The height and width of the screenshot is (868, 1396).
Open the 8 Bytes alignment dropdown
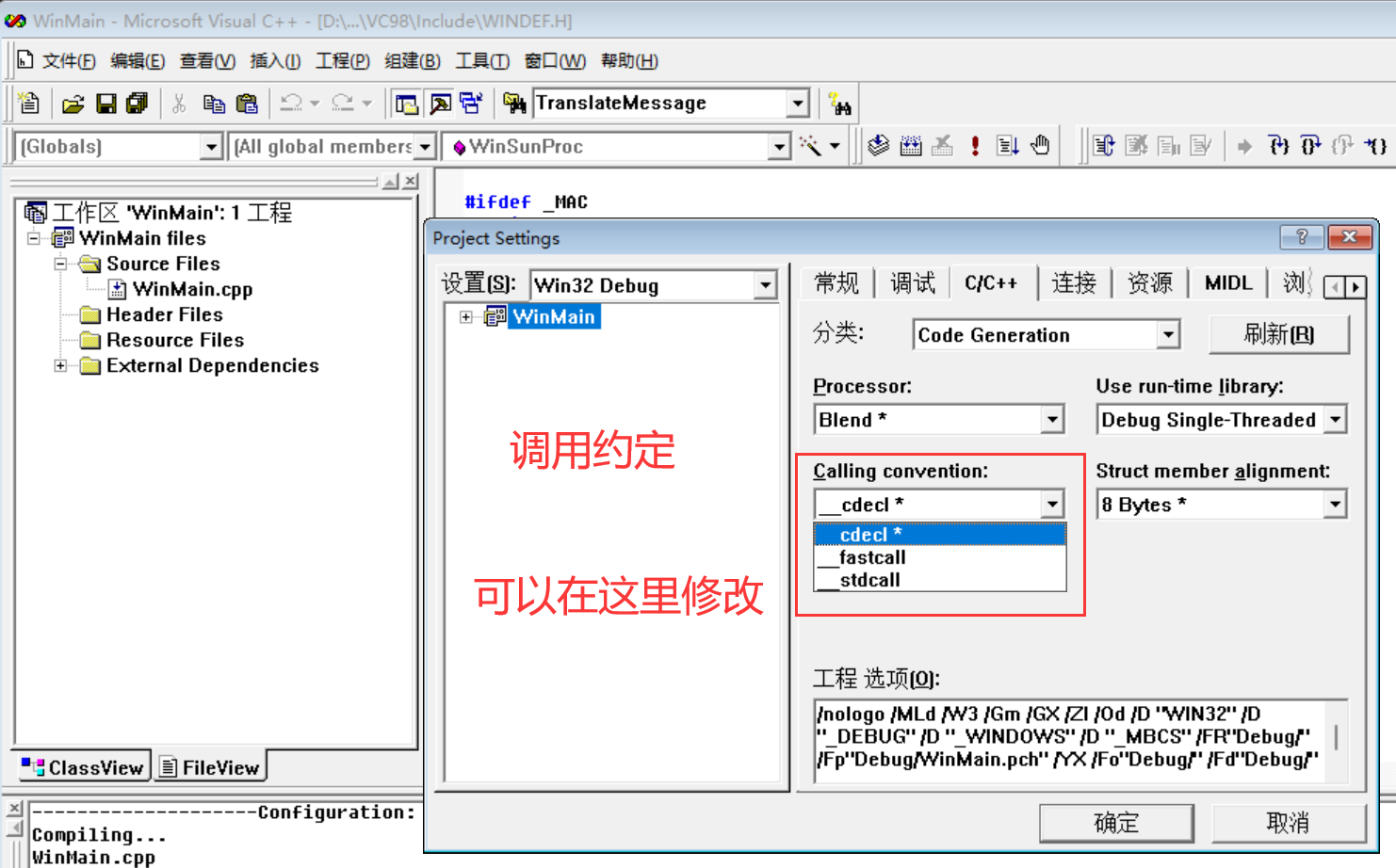pyautogui.click(x=1336, y=505)
